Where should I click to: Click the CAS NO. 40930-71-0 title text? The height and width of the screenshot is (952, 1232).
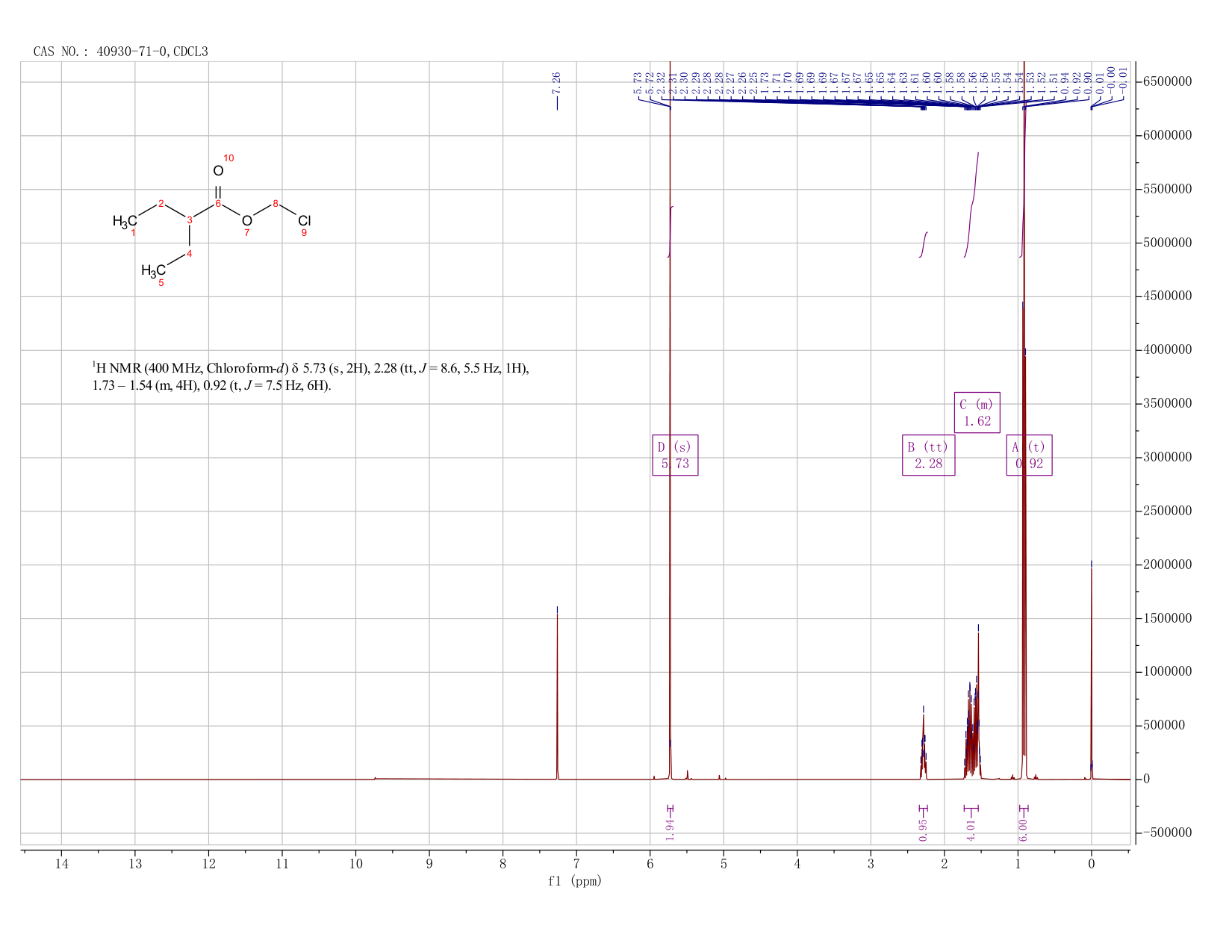(120, 52)
